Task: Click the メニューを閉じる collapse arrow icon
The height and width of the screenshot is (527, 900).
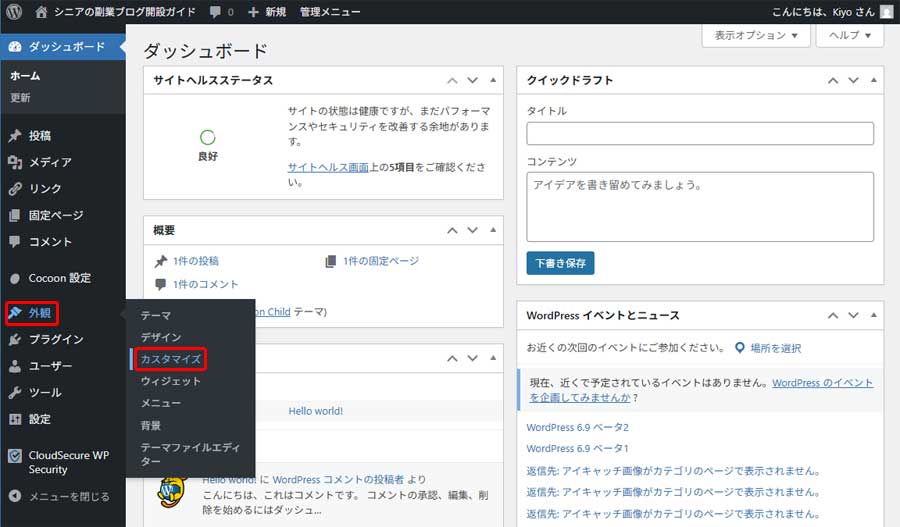Action: (x=15, y=496)
